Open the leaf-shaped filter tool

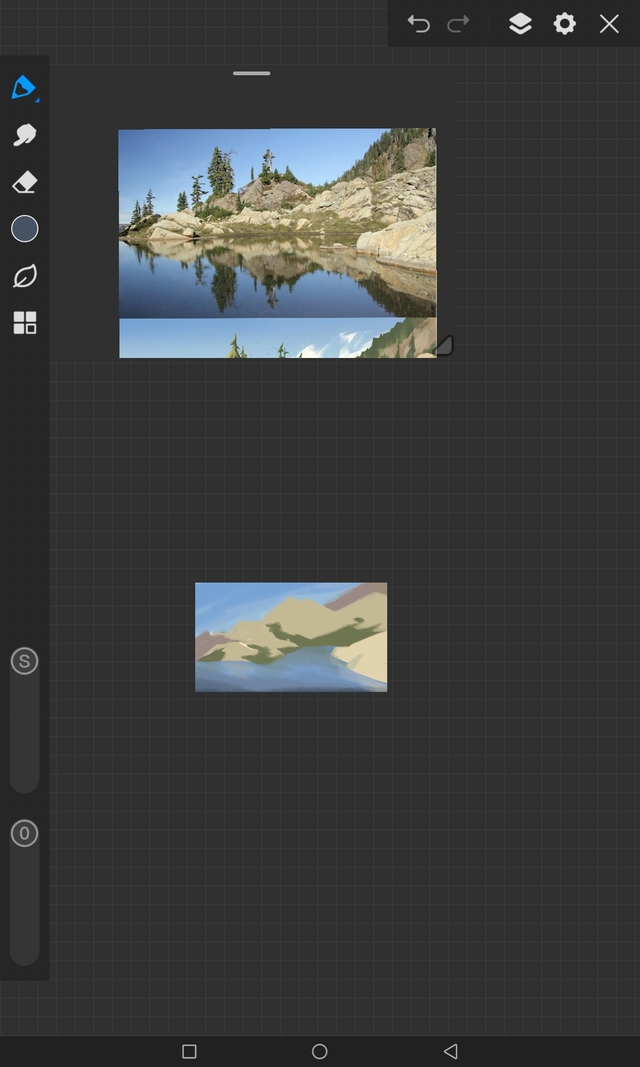(24, 276)
